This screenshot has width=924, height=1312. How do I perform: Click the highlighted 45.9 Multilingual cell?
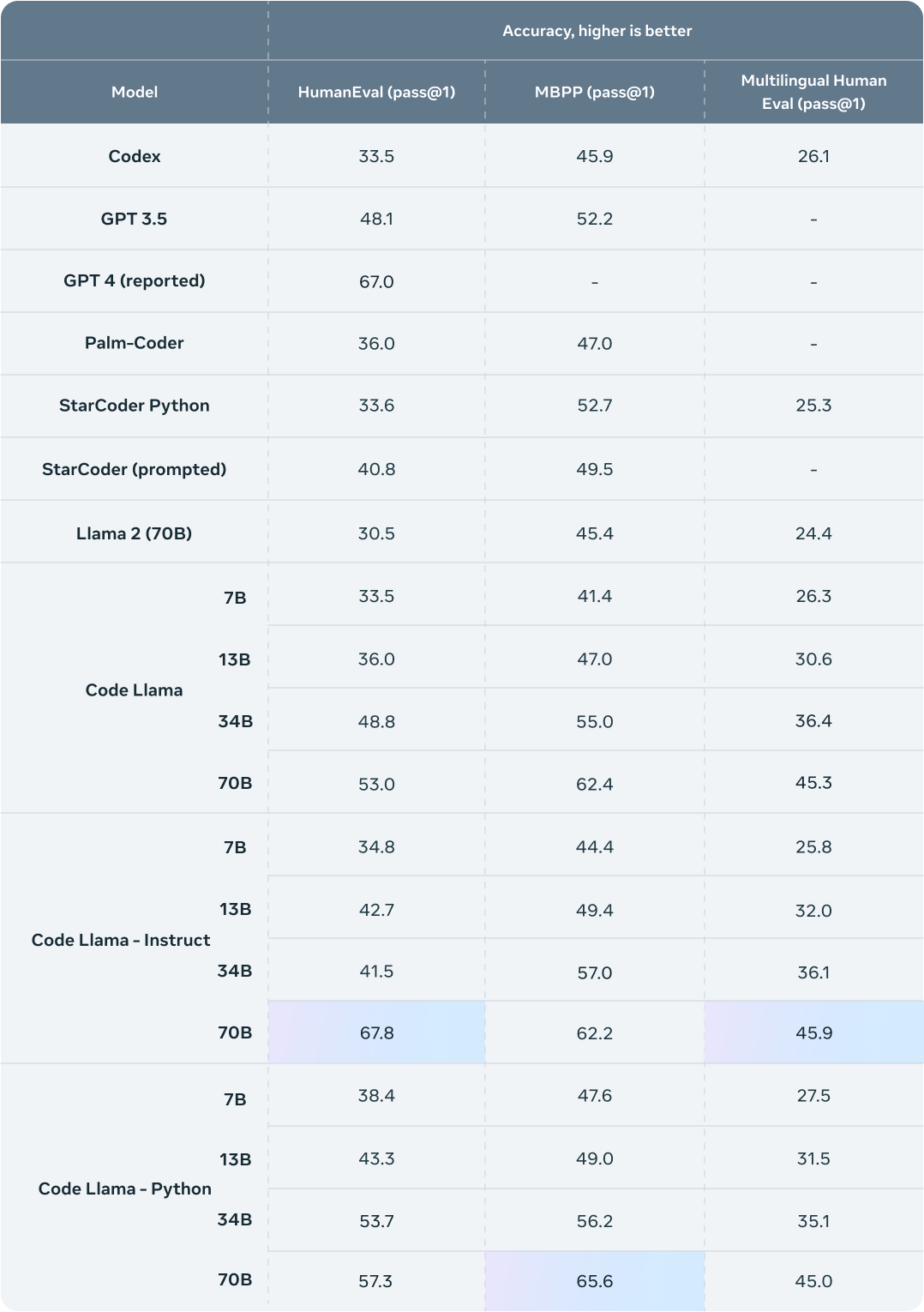[x=813, y=1032]
